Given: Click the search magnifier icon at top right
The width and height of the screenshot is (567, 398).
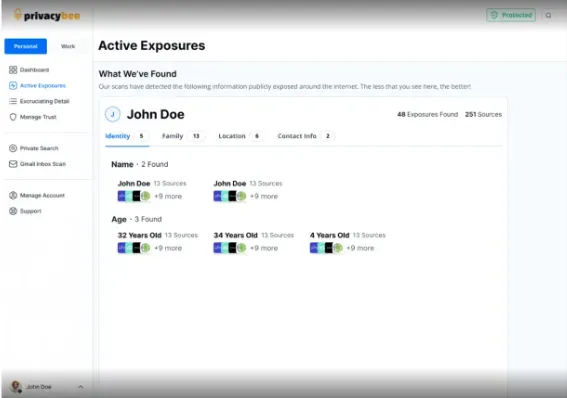Looking at the screenshot, I should (549, 15).
